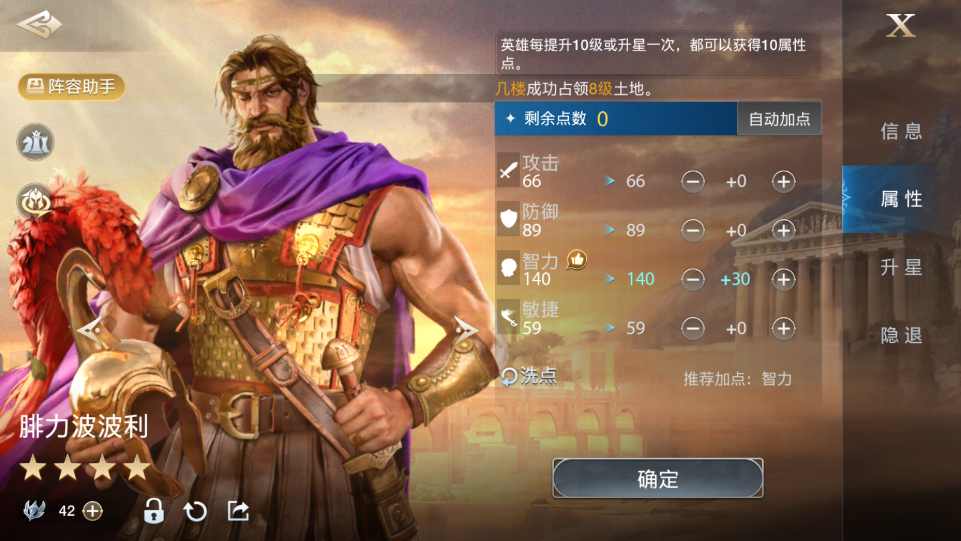Viewport: 961px width, 541px height.
Task: Increase 攻击 attribute with plus button
Action: click(x=783, y=181)
